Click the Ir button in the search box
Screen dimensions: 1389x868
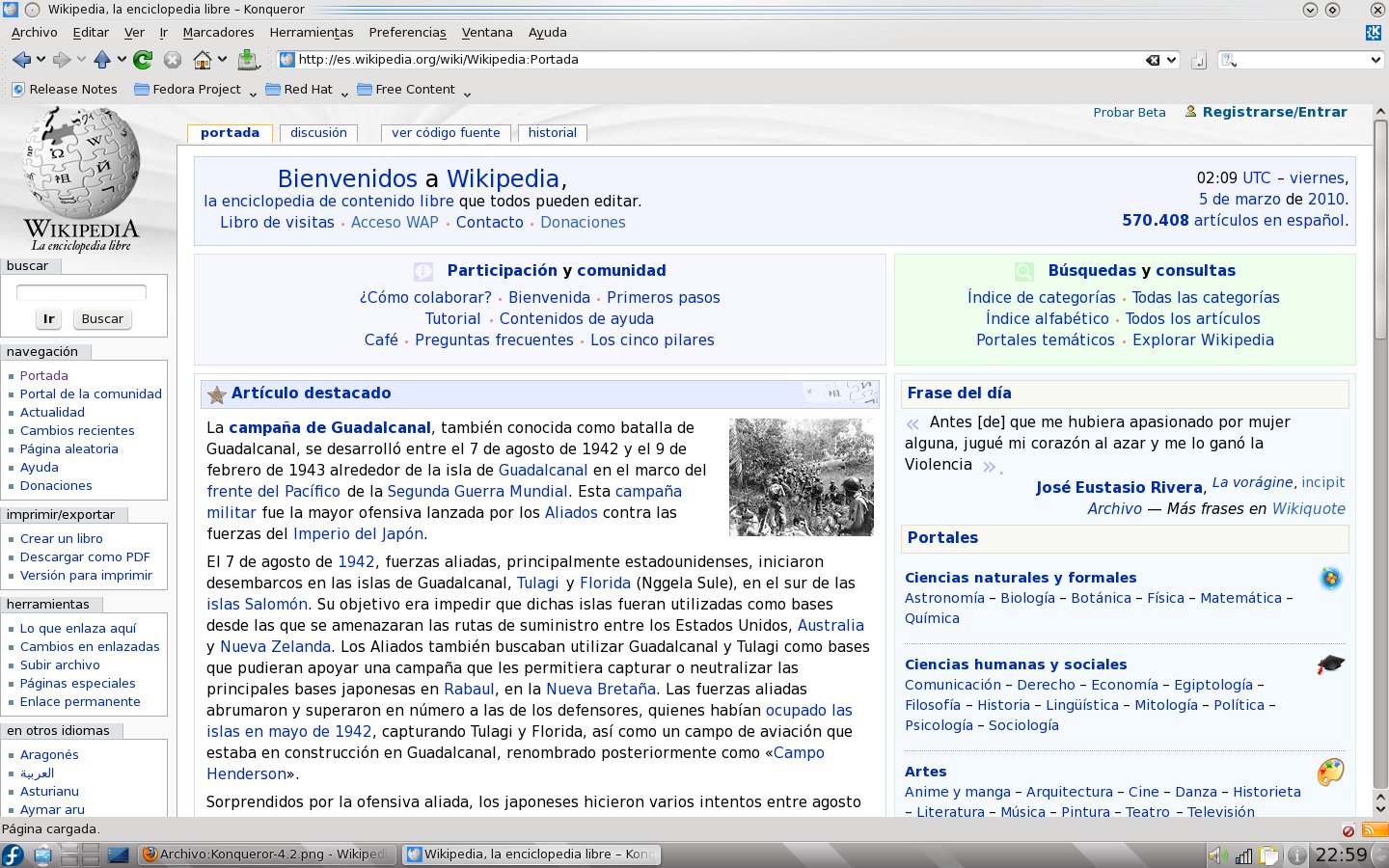coord(48,319)
